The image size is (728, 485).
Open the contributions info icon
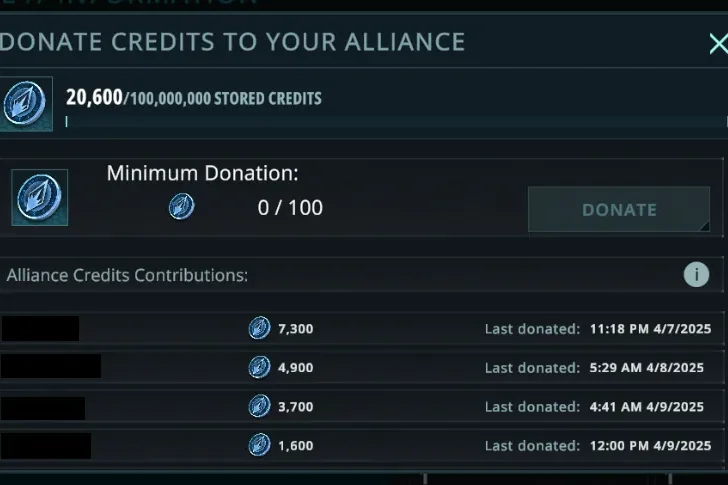[x=696, y=275]
